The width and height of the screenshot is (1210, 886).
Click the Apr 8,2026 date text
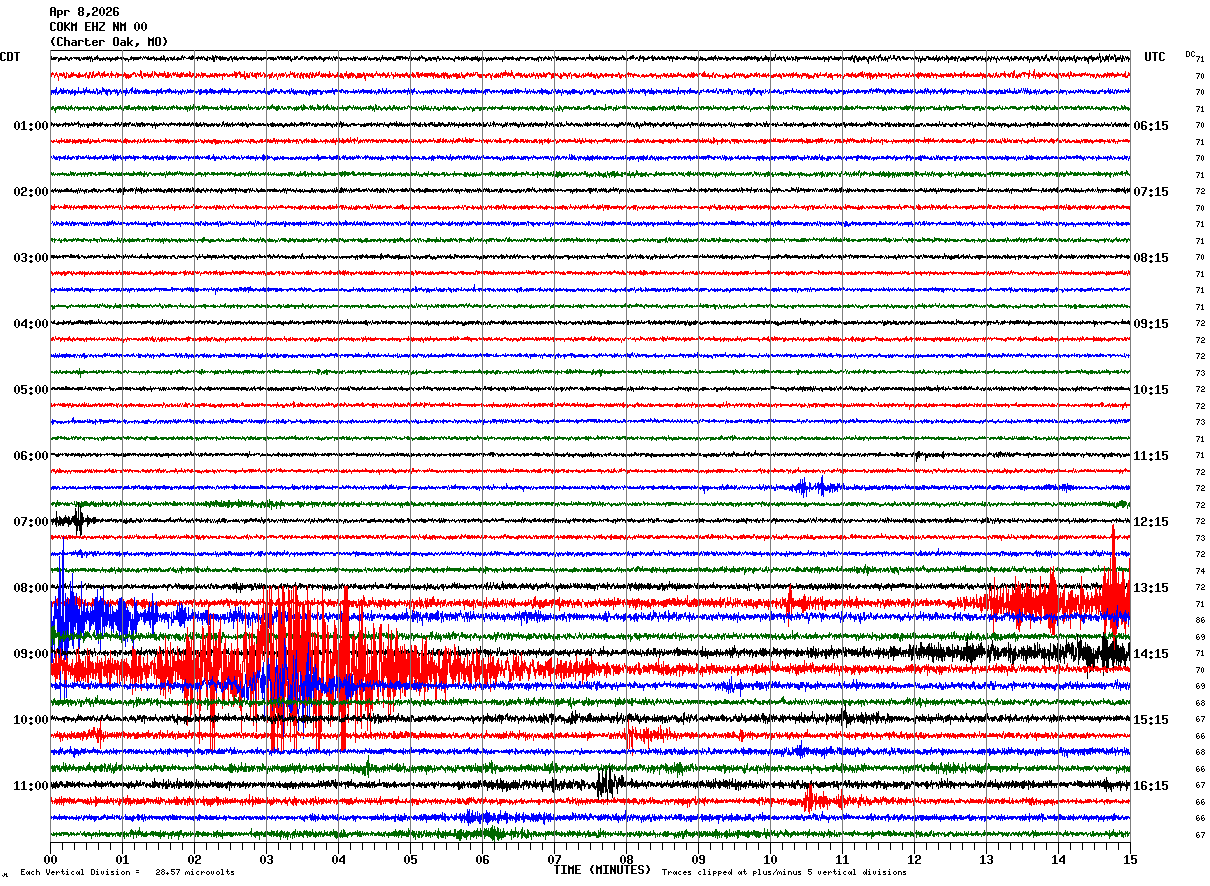pyautogui.click(x=84, y=12)
